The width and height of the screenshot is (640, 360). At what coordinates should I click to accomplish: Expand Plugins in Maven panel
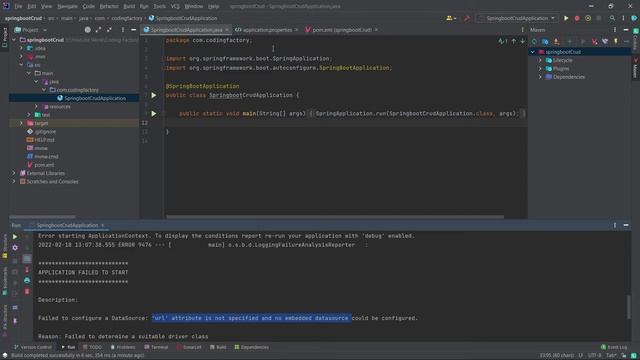click(x=540, y=69)
